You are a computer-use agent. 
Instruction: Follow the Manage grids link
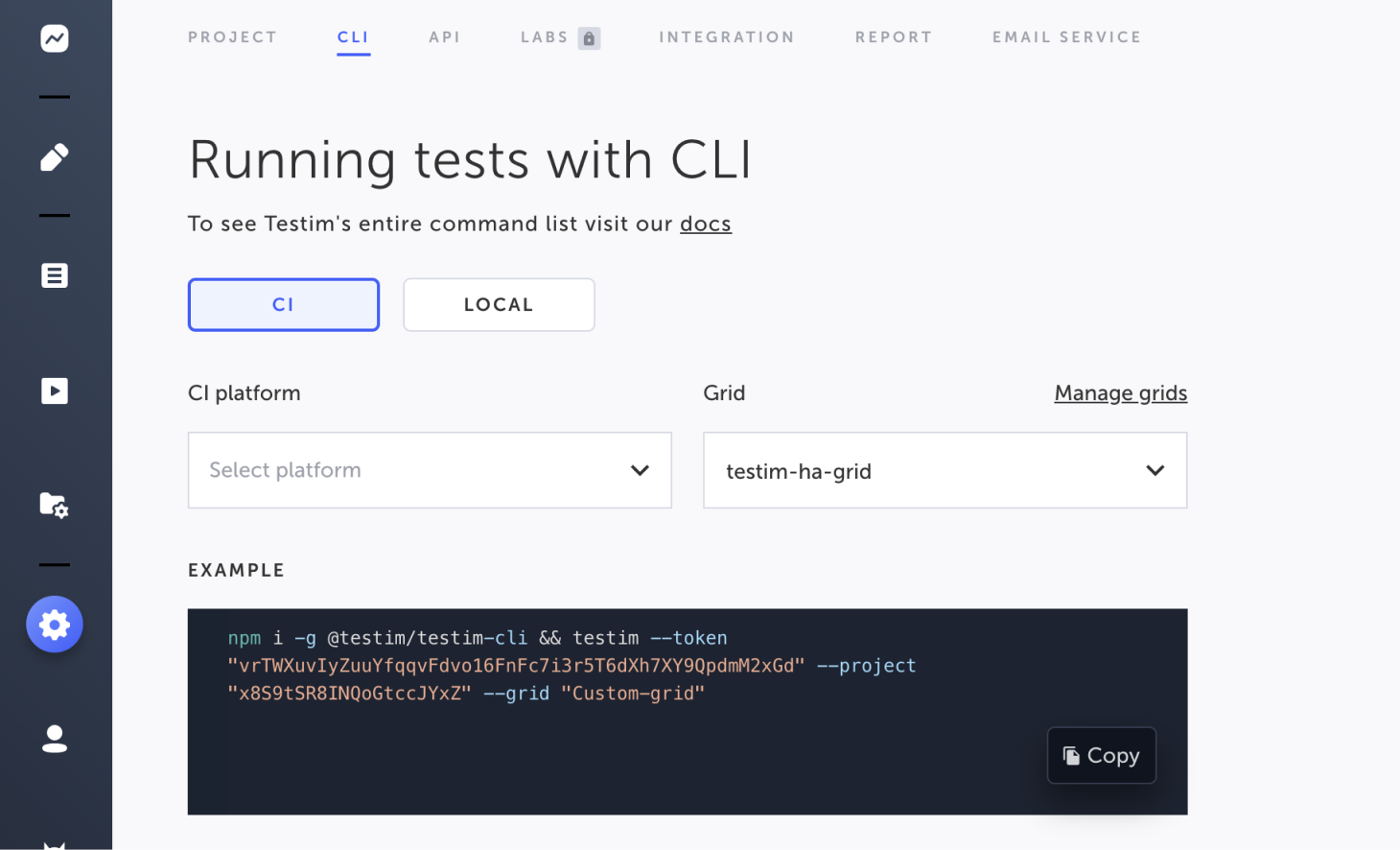[1120, 393]
